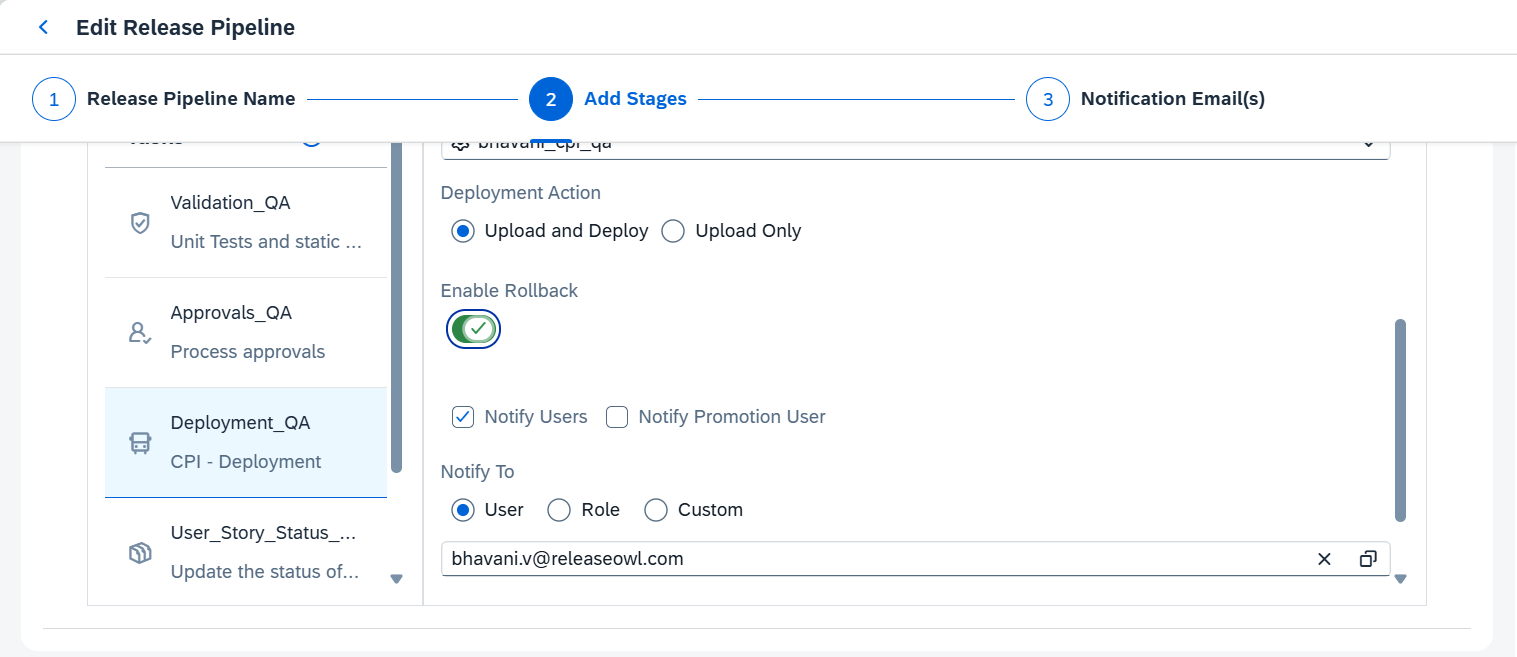Screen dimensions: 1517x657
Task: Select the Upload Only radio button
Action: pyautogui.click(x=673, y=231)
